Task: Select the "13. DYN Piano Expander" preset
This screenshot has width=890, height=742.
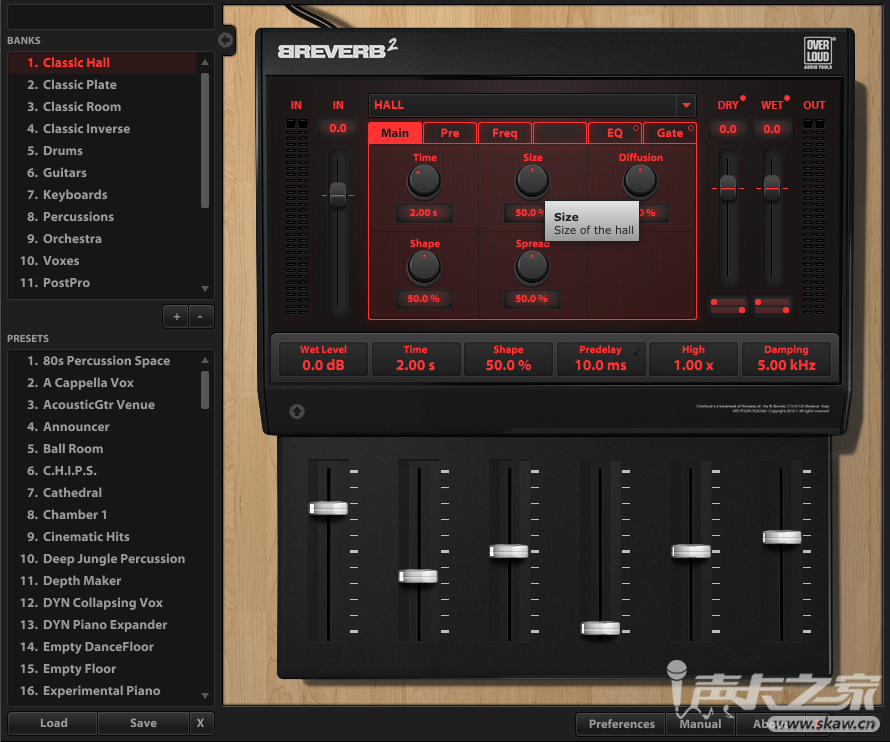Action: click(x=103, y=624)
